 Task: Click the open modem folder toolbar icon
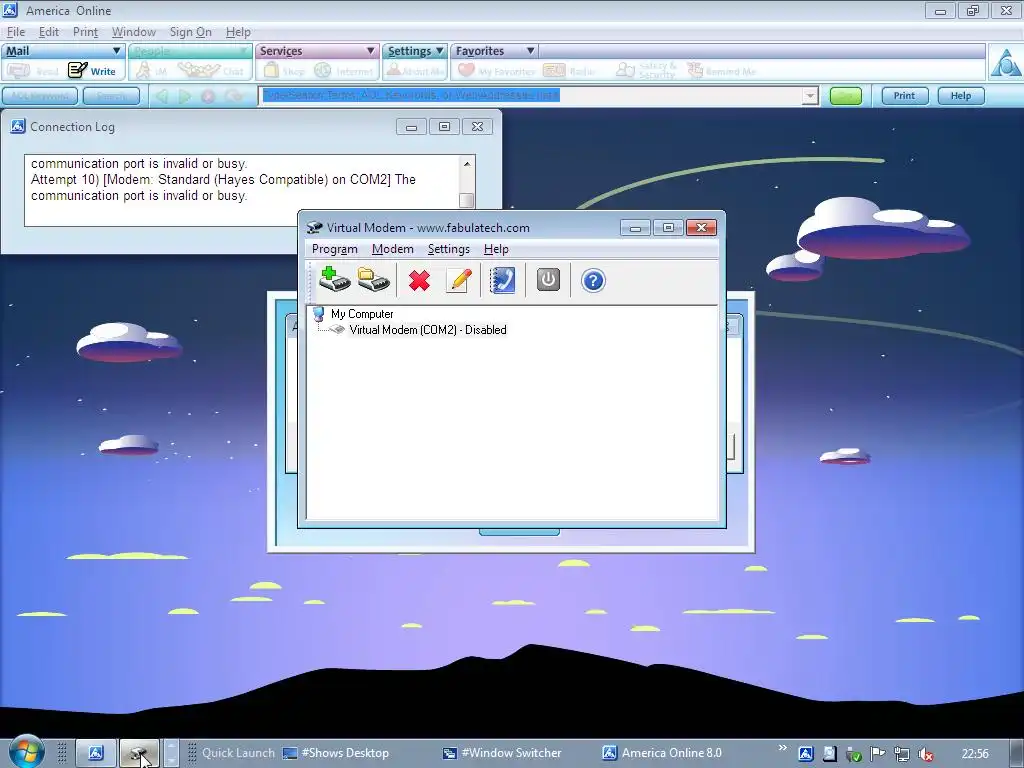click(x=373, y=280)
